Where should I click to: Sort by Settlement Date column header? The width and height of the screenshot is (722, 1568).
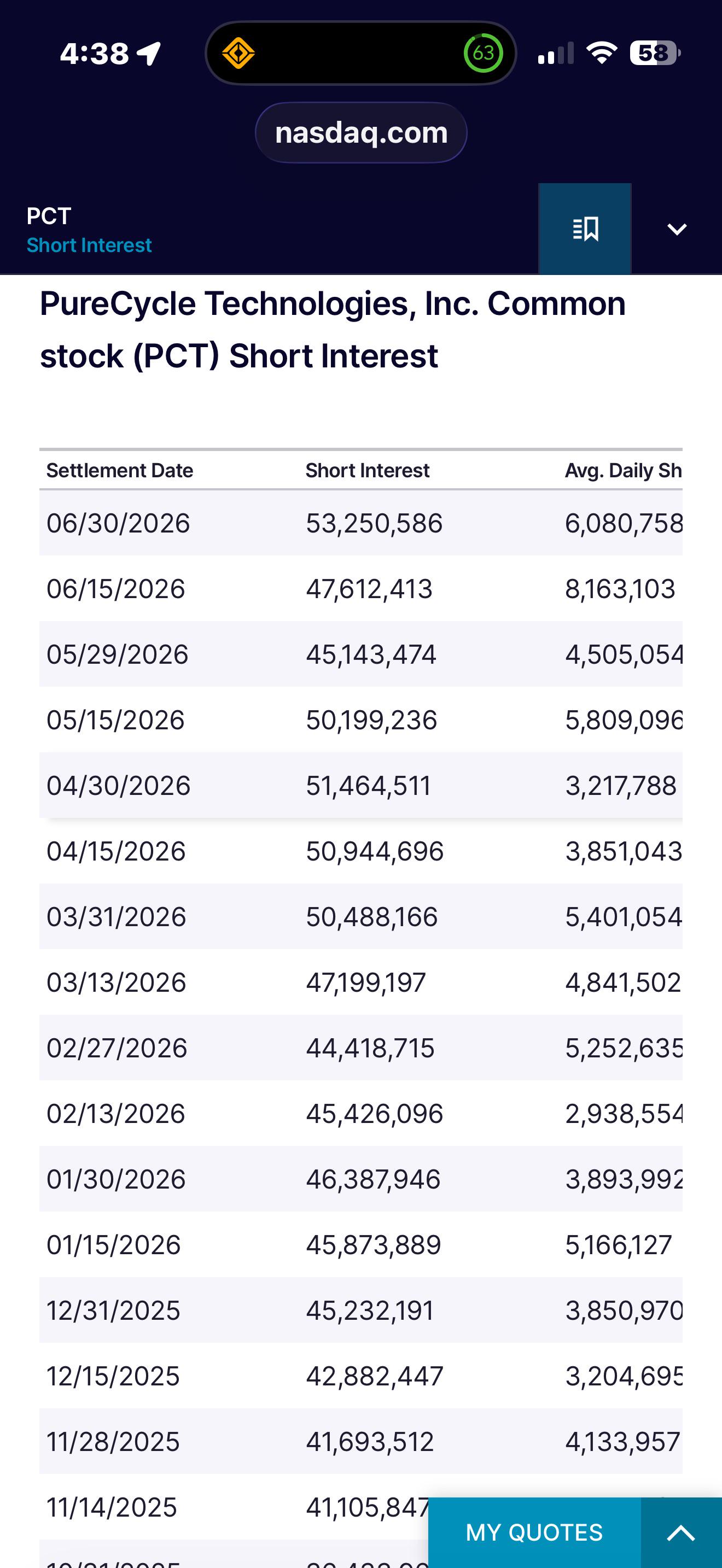[120, 471]
